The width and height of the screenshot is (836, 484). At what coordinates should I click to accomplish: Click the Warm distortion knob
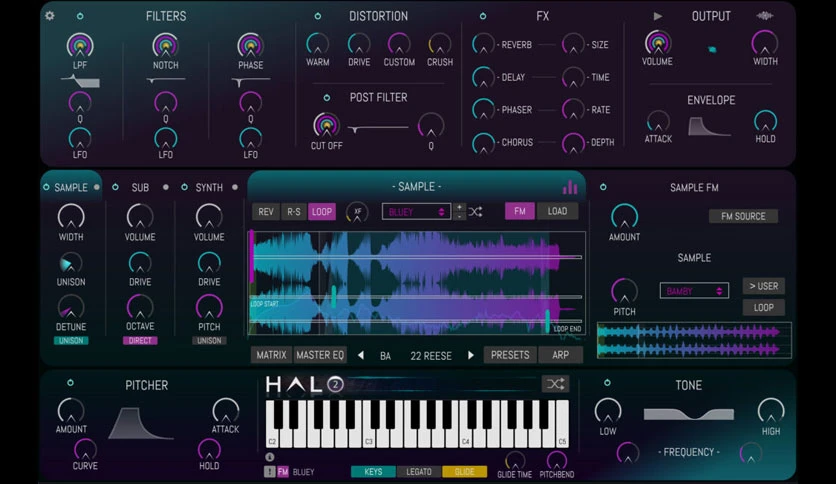pyautogui.click(x=317, y=44)
